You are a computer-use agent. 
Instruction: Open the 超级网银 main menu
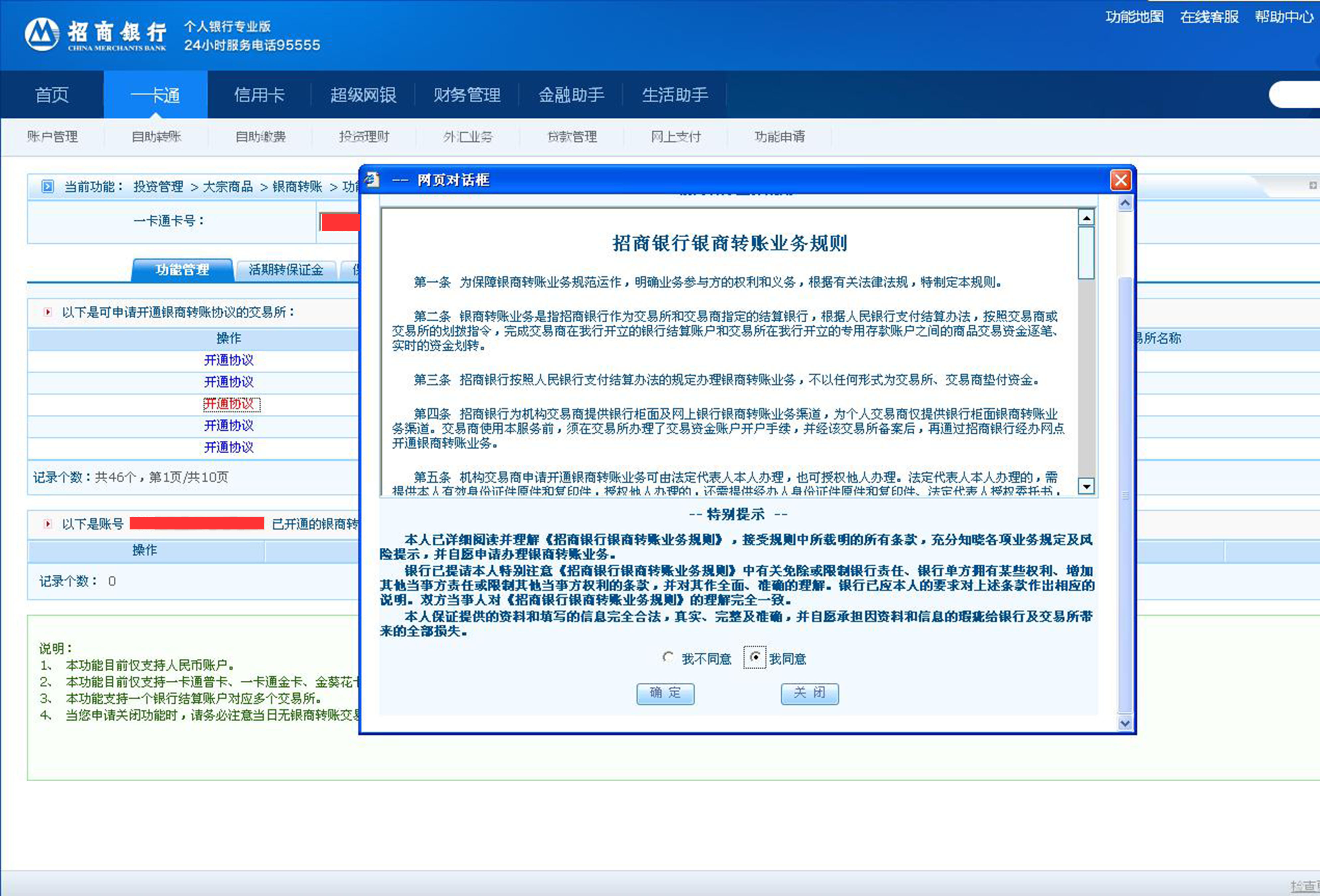364,95
